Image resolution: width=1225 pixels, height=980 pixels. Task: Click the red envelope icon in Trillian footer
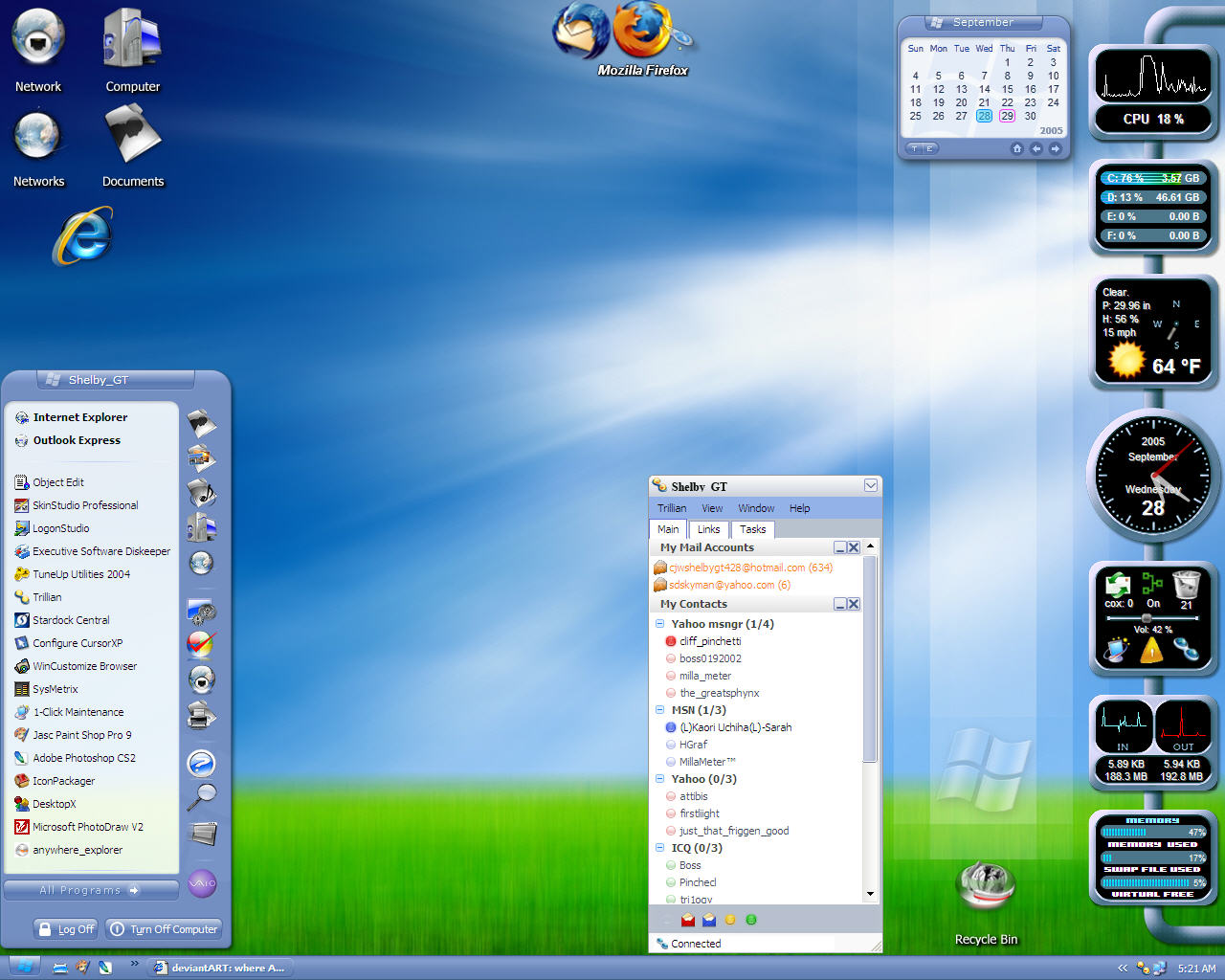688,920
